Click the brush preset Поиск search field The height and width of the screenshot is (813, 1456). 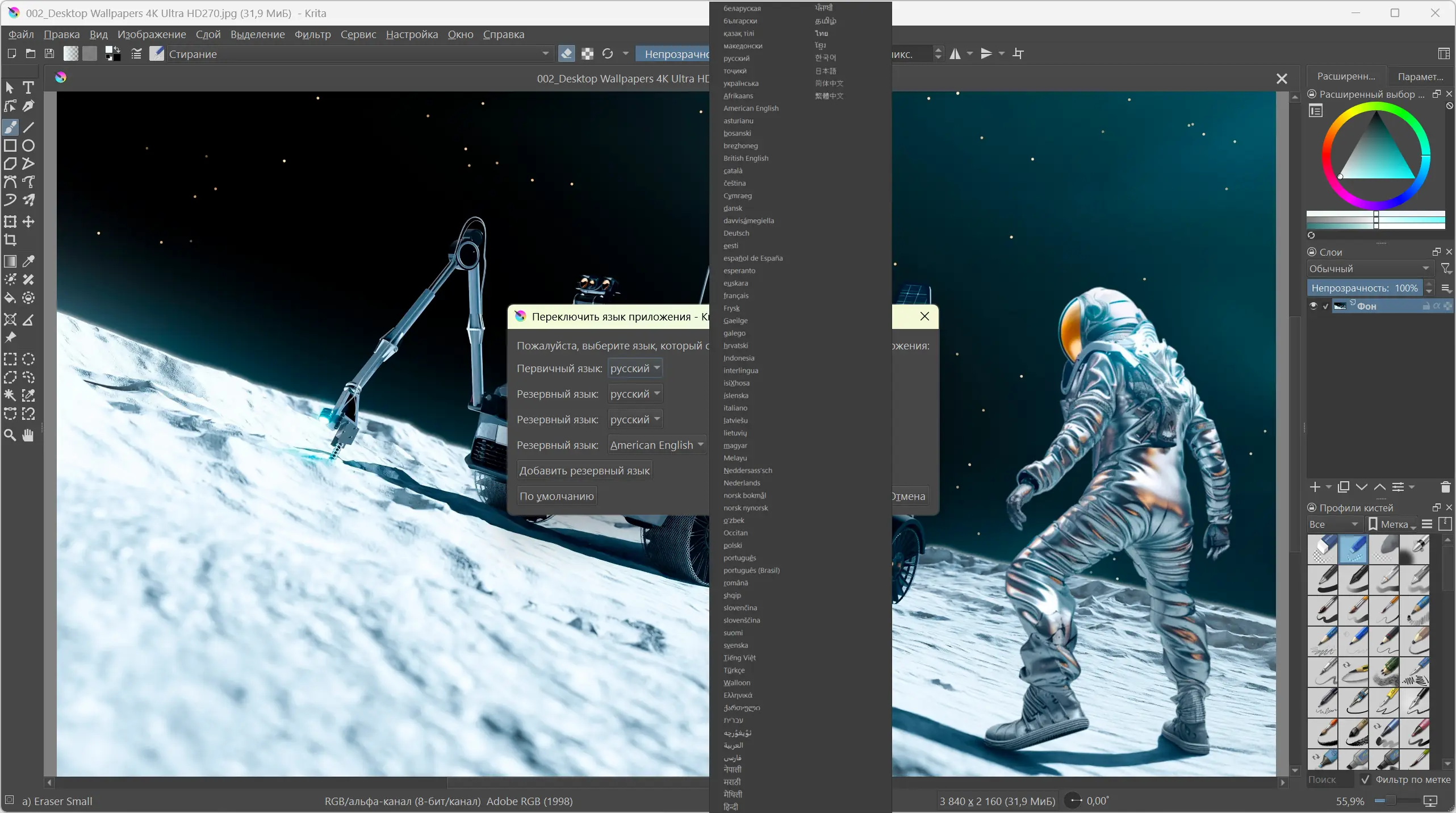pos(1330,779)
